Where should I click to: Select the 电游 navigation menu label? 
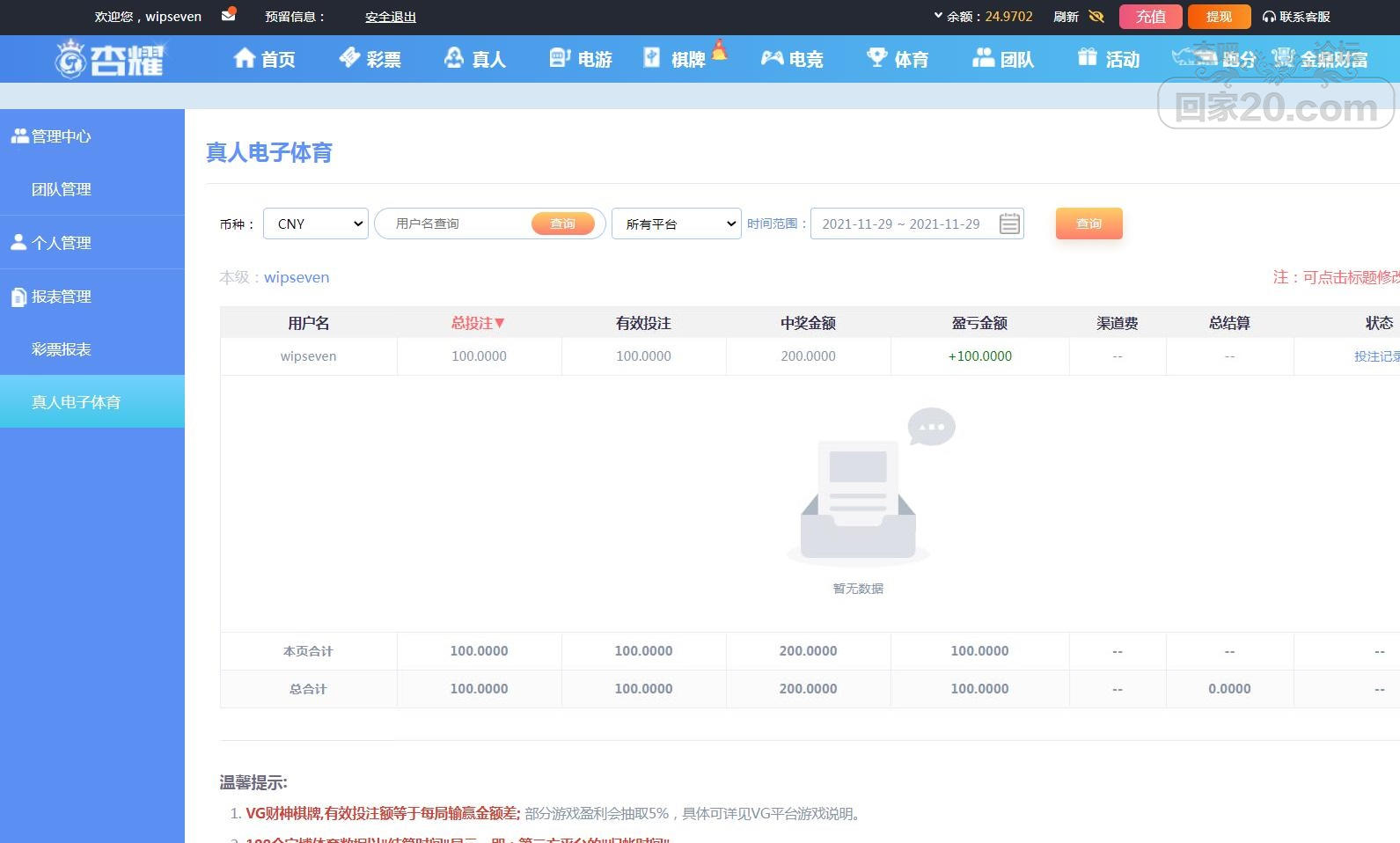click(x=595, y=60)
